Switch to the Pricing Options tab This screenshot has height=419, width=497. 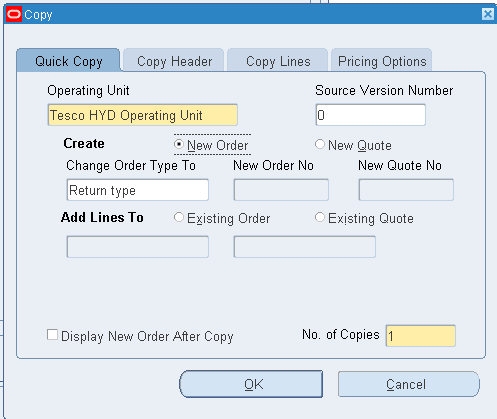pos(382,61)
